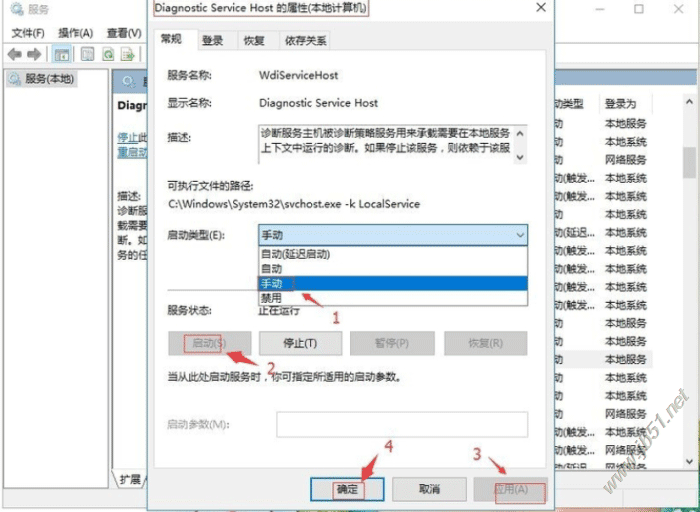Confirm with the 确定 button

point(347,489)
